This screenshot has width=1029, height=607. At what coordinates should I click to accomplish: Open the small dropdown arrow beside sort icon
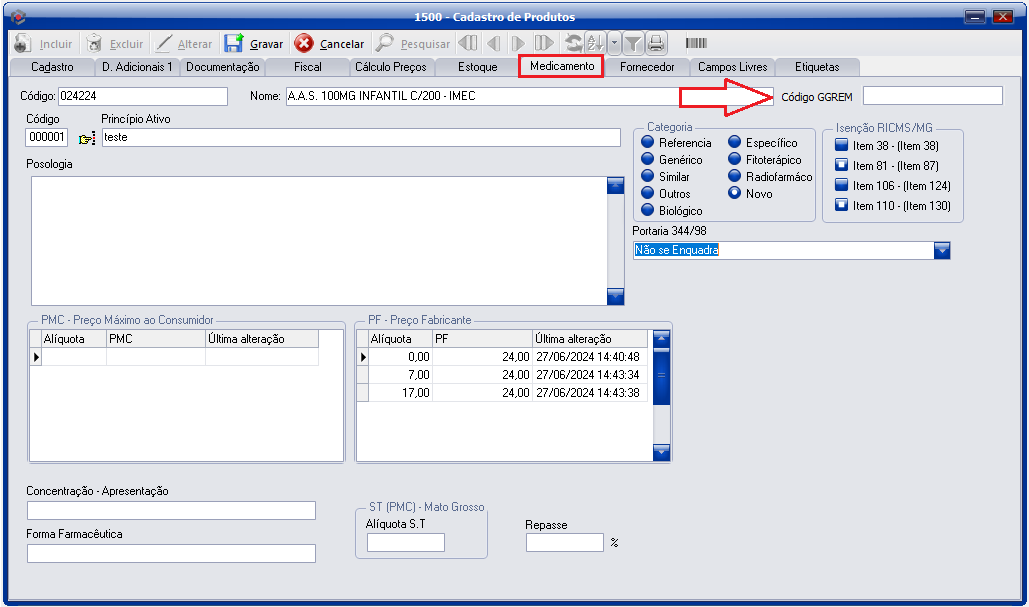613,43
